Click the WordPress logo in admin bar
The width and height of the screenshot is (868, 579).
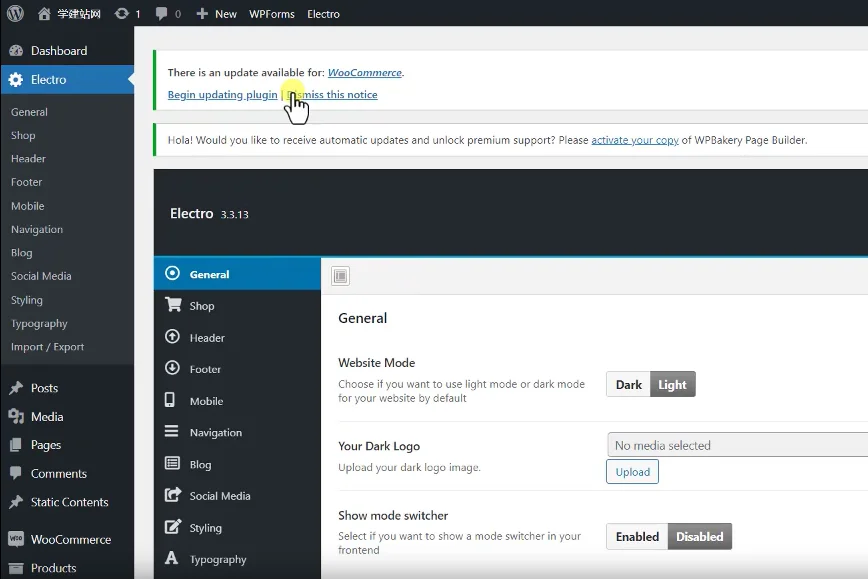pos(15,14)
